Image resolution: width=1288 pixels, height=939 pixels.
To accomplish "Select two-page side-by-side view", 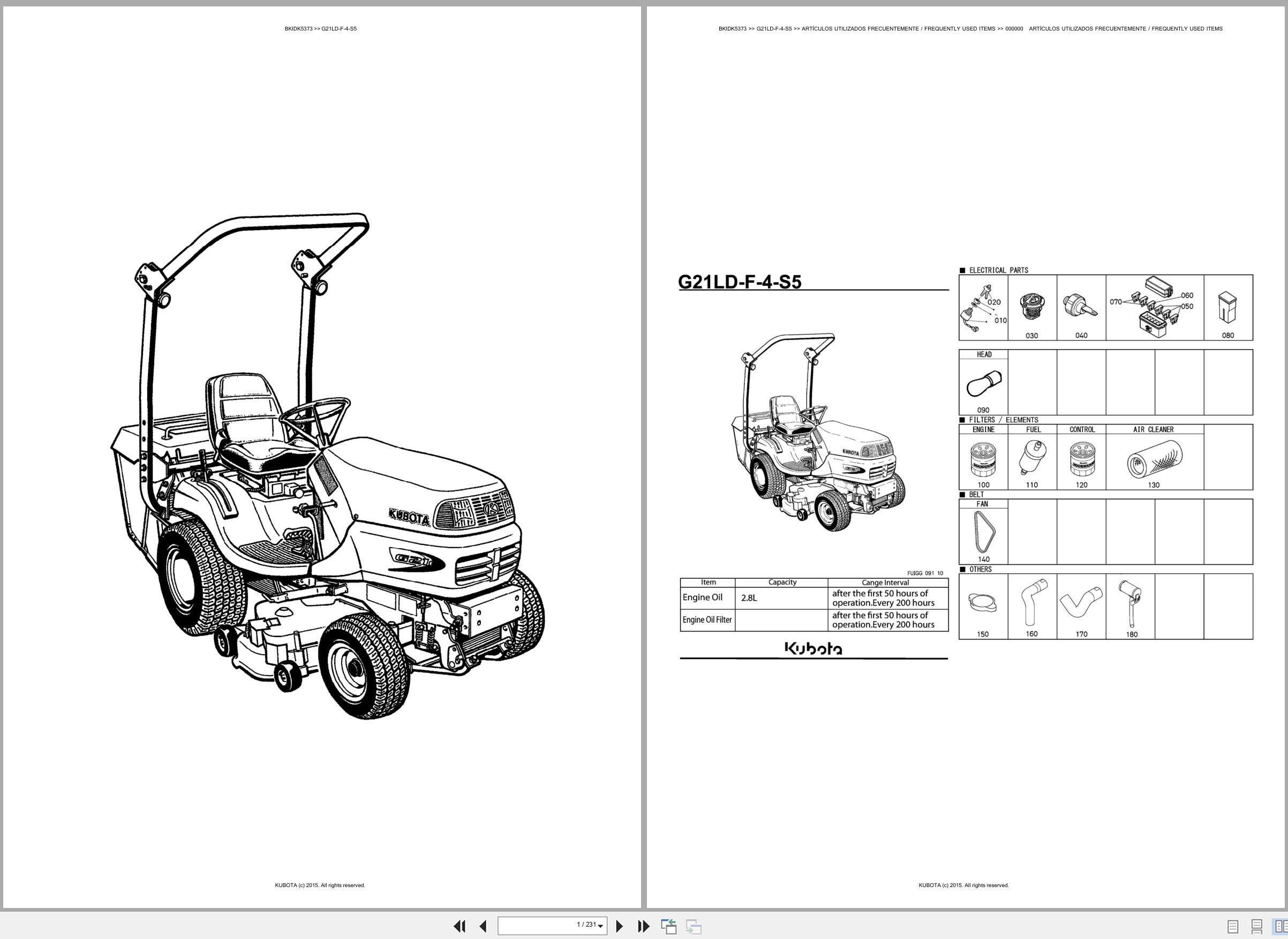I will point(1279,927).
